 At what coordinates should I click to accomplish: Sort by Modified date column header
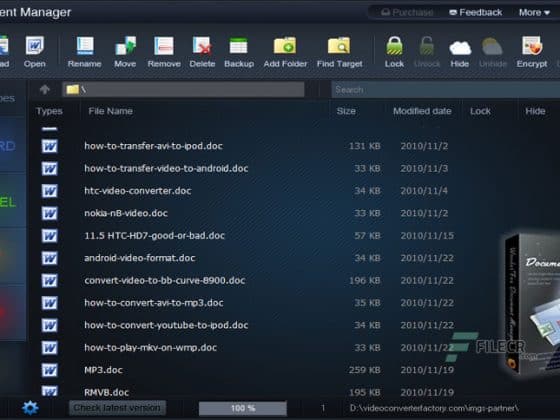point(422,111)
